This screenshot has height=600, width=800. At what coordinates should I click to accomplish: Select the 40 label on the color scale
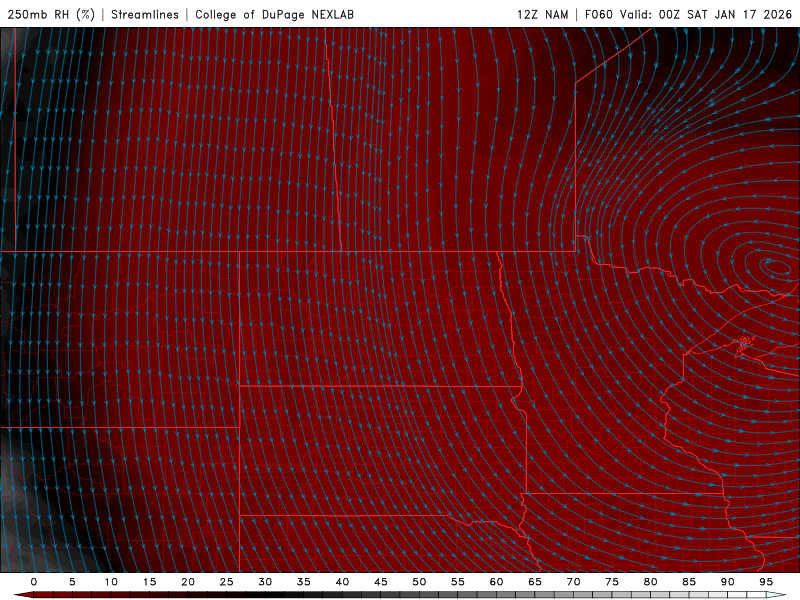click(x=342, y=582)
